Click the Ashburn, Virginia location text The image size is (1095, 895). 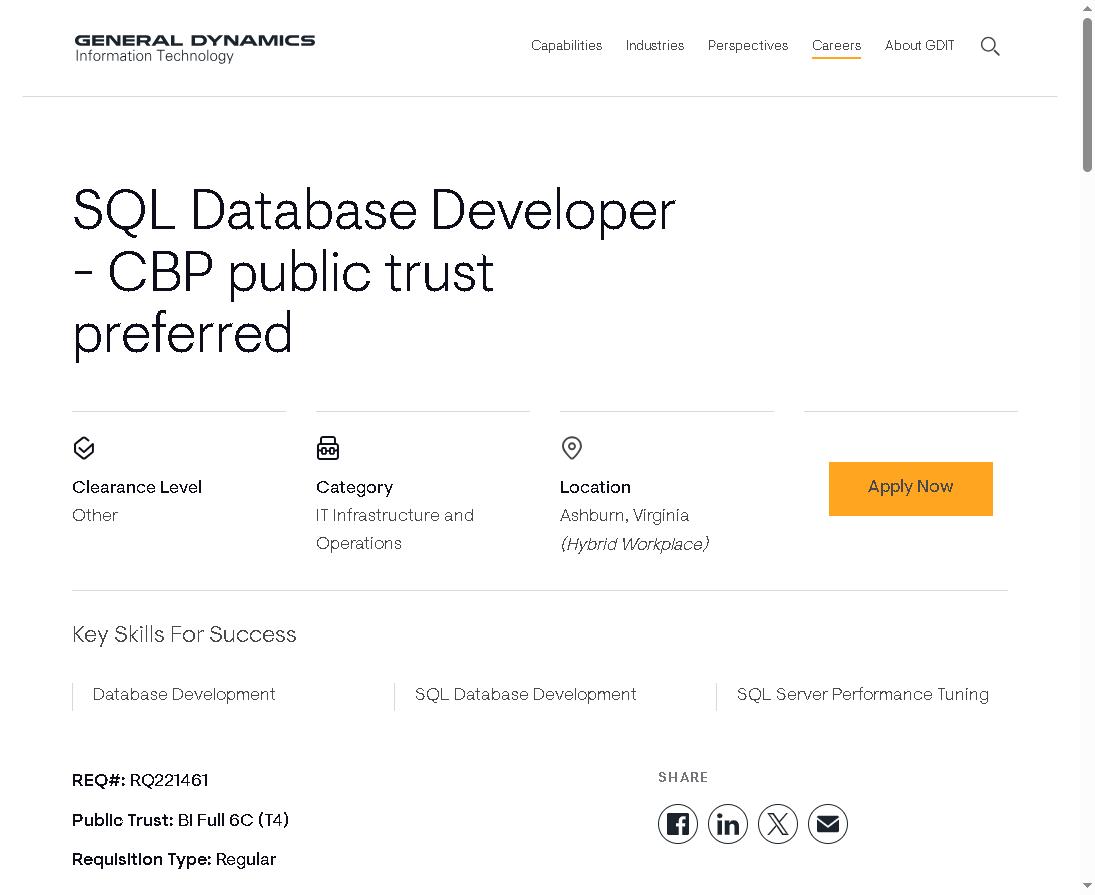(x=624, y=516)
